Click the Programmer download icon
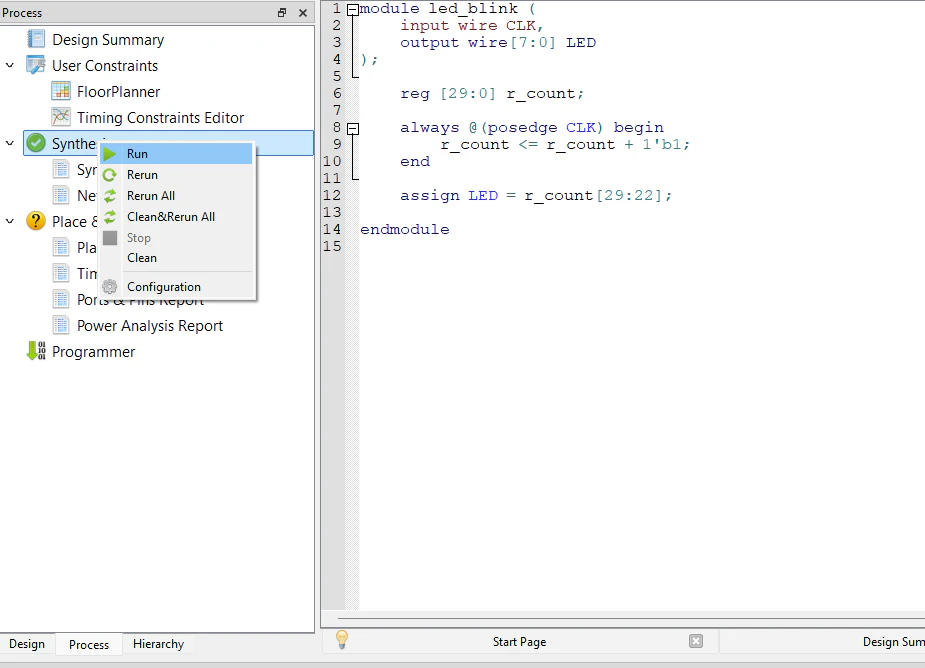This screenshot has width=925, height=668. click(x=36, y=351)
